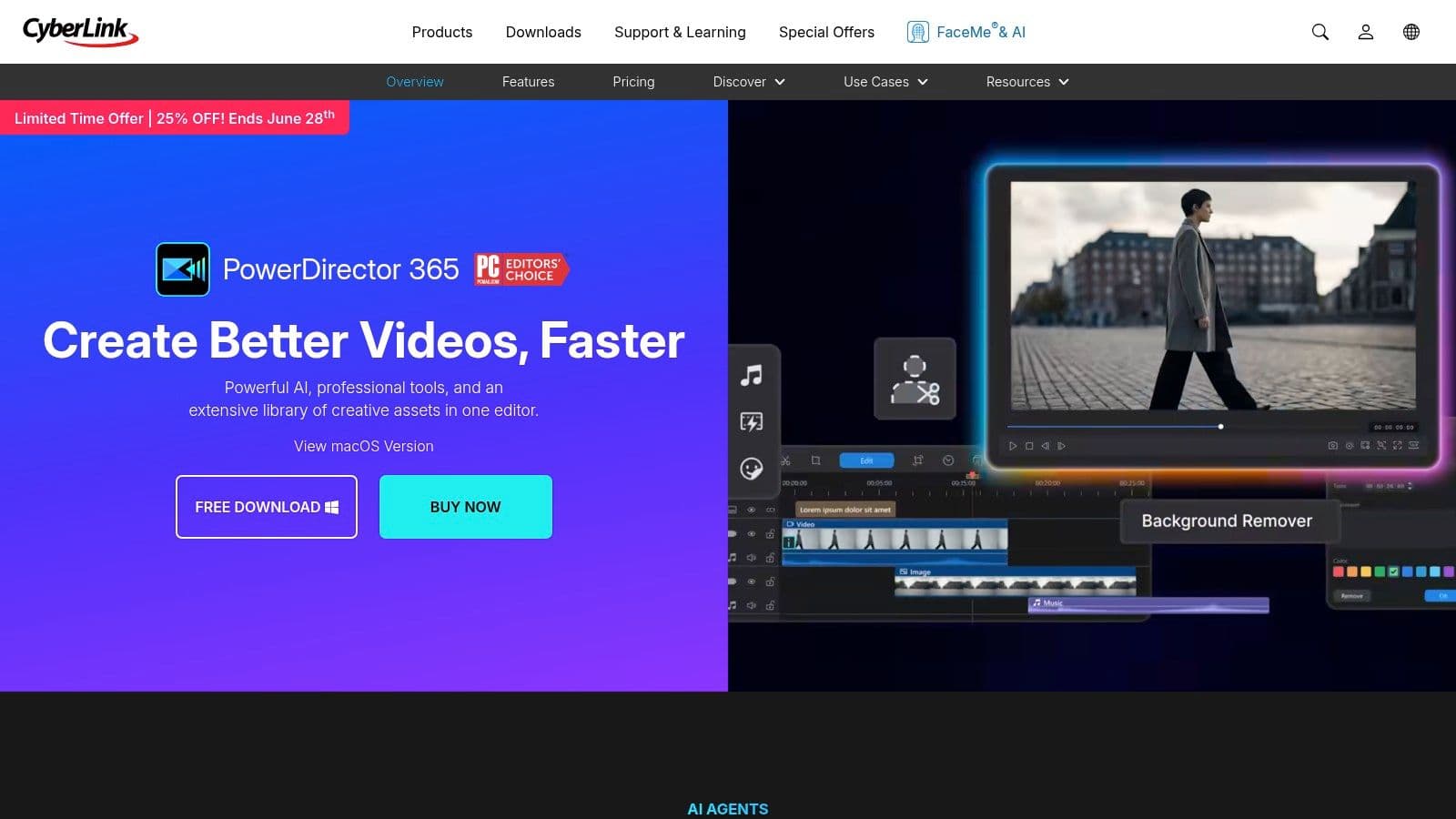
Task: Click the crop-rotate icon right of Edit
Action: pos(918,460)
